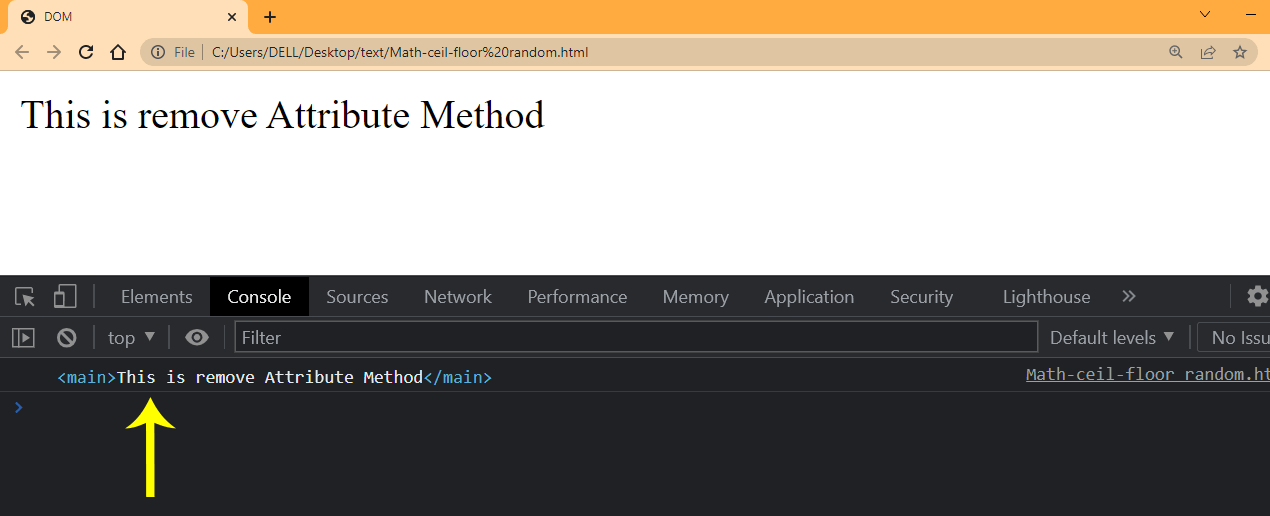Expand the top JavaScript context dropdown
The width and height of the screenshot is (1270, 516).
132,338
